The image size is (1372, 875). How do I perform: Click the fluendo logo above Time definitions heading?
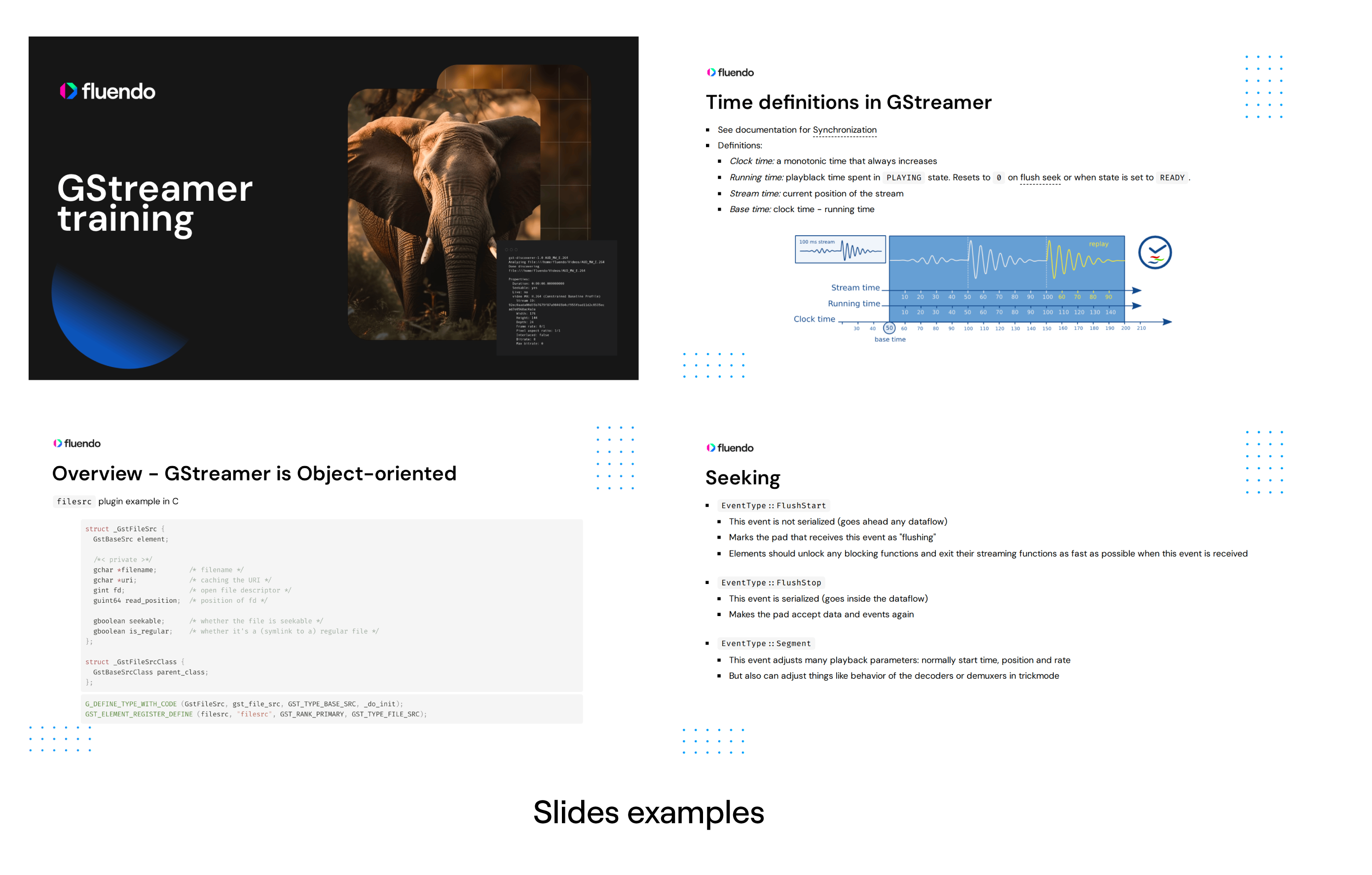pos(730,73)
